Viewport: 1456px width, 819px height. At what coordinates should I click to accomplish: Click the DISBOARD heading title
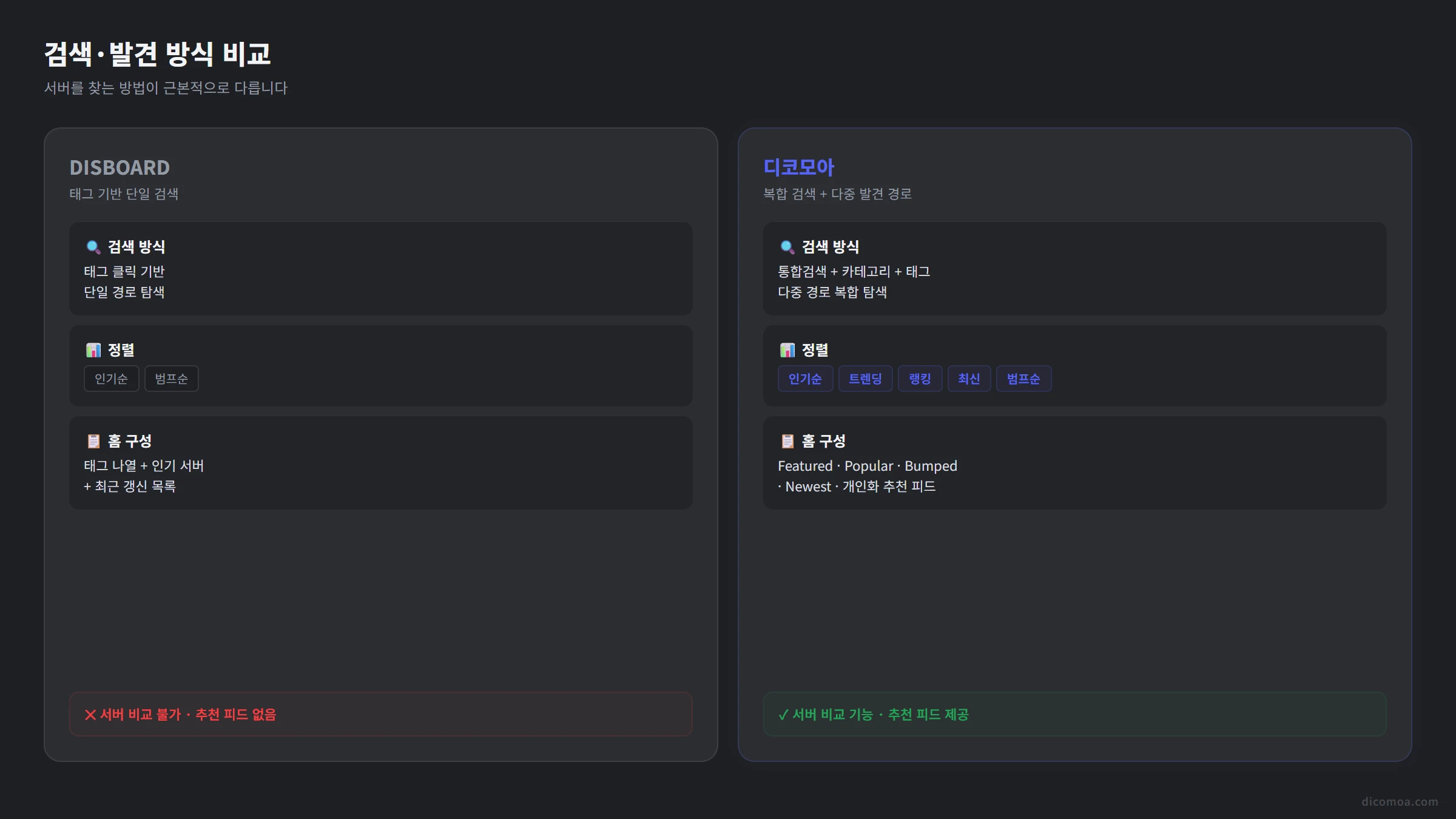120,167
